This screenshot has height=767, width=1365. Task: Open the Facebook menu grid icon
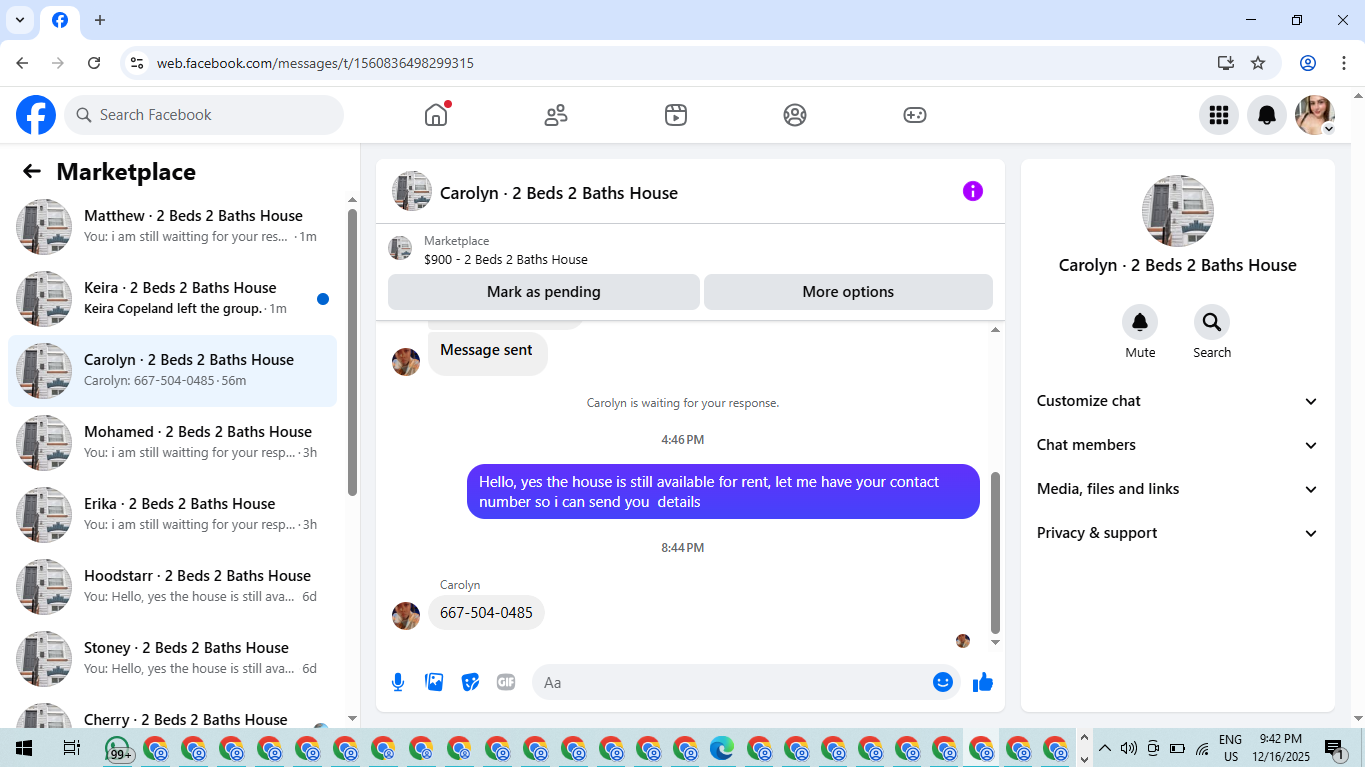coord(1219,115)
